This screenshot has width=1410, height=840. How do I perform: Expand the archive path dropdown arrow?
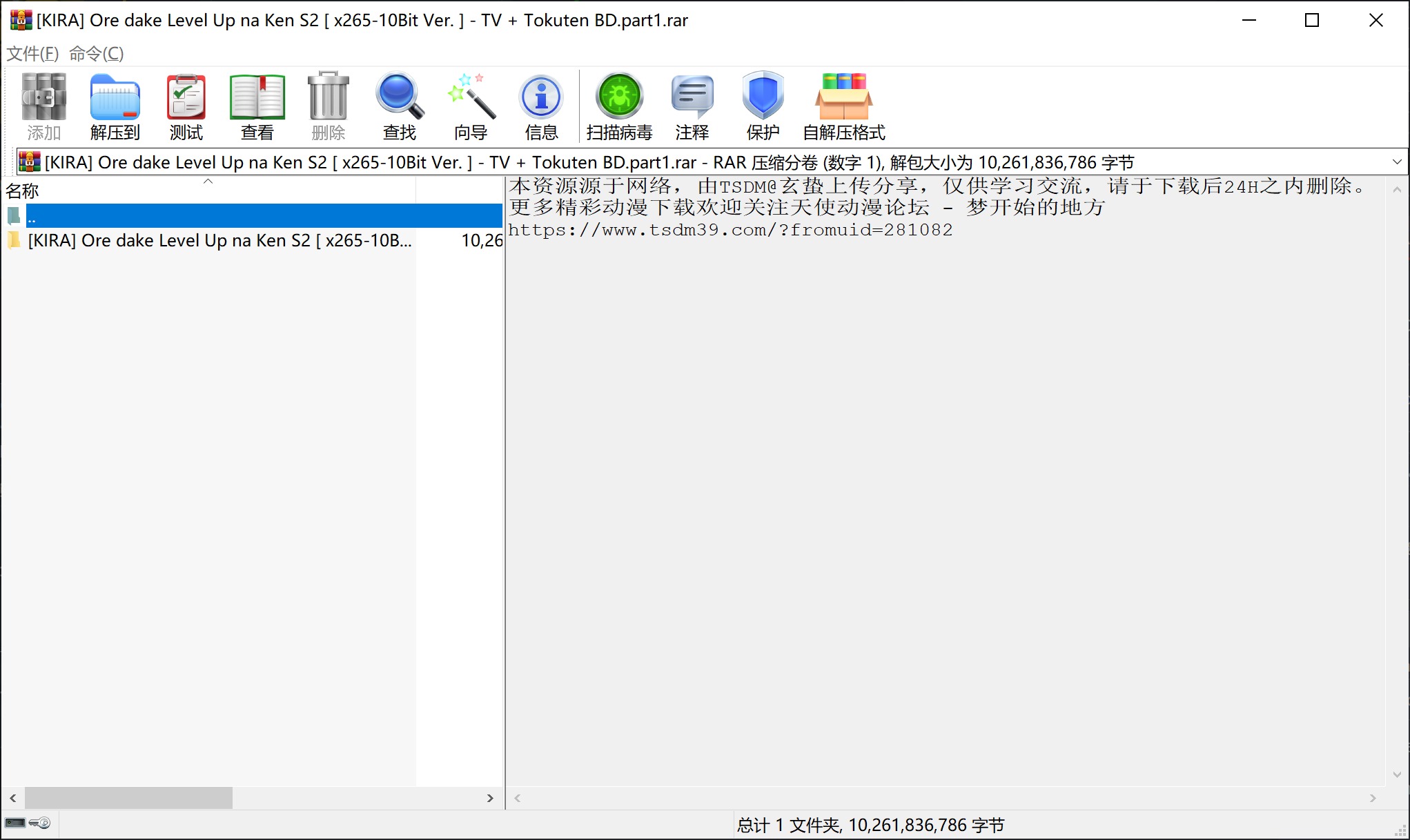[1397, 162]
